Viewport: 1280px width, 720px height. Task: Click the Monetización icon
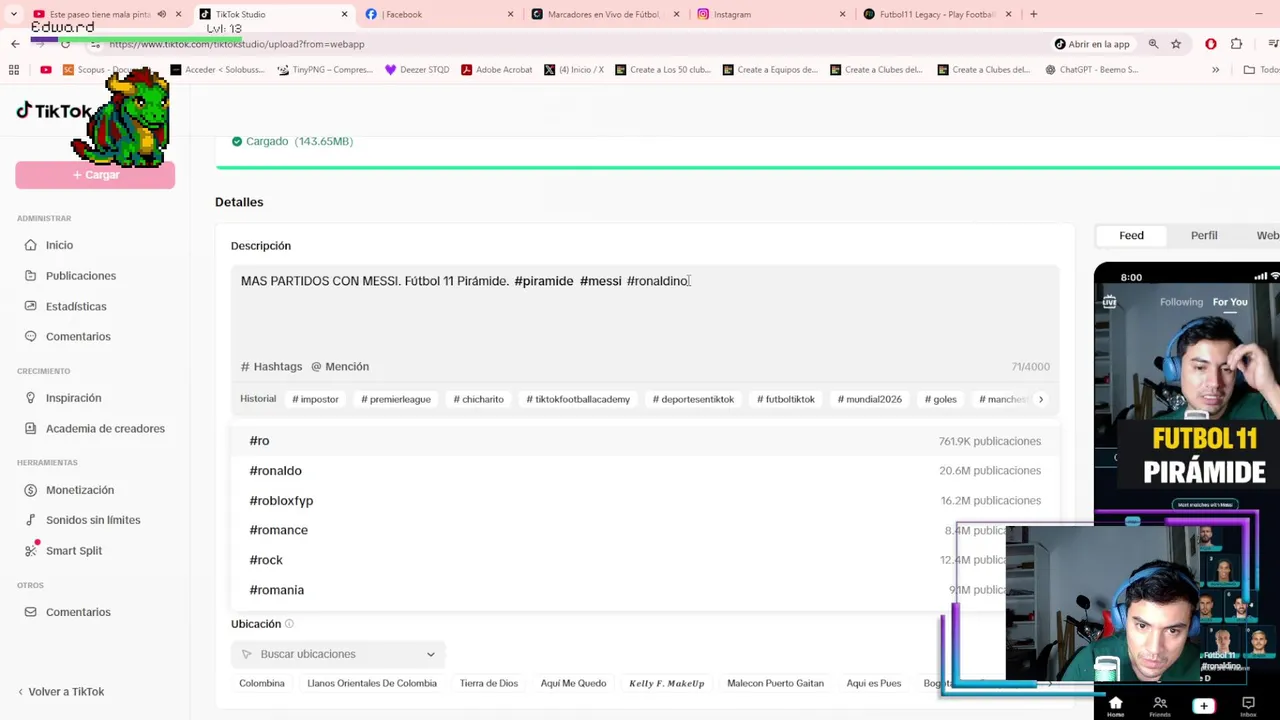(30, 490)
